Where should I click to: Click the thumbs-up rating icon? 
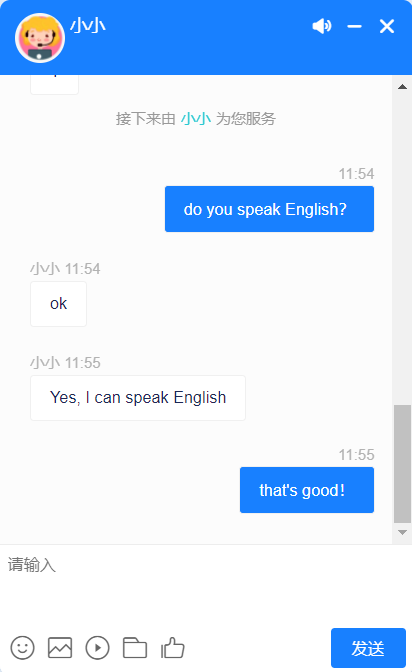(173, 648)
